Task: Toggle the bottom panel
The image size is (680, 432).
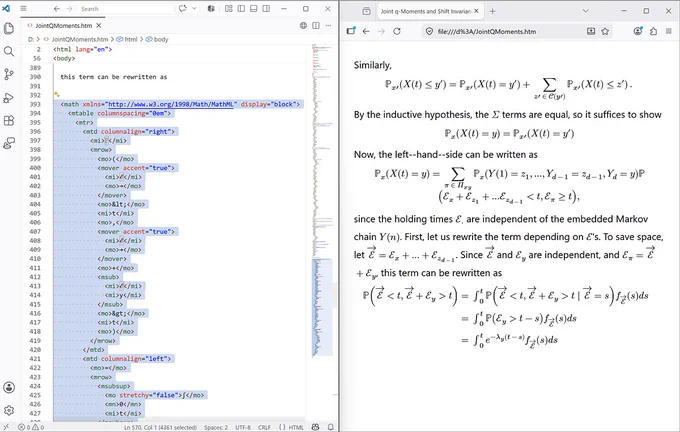Action: click(254, 9)
